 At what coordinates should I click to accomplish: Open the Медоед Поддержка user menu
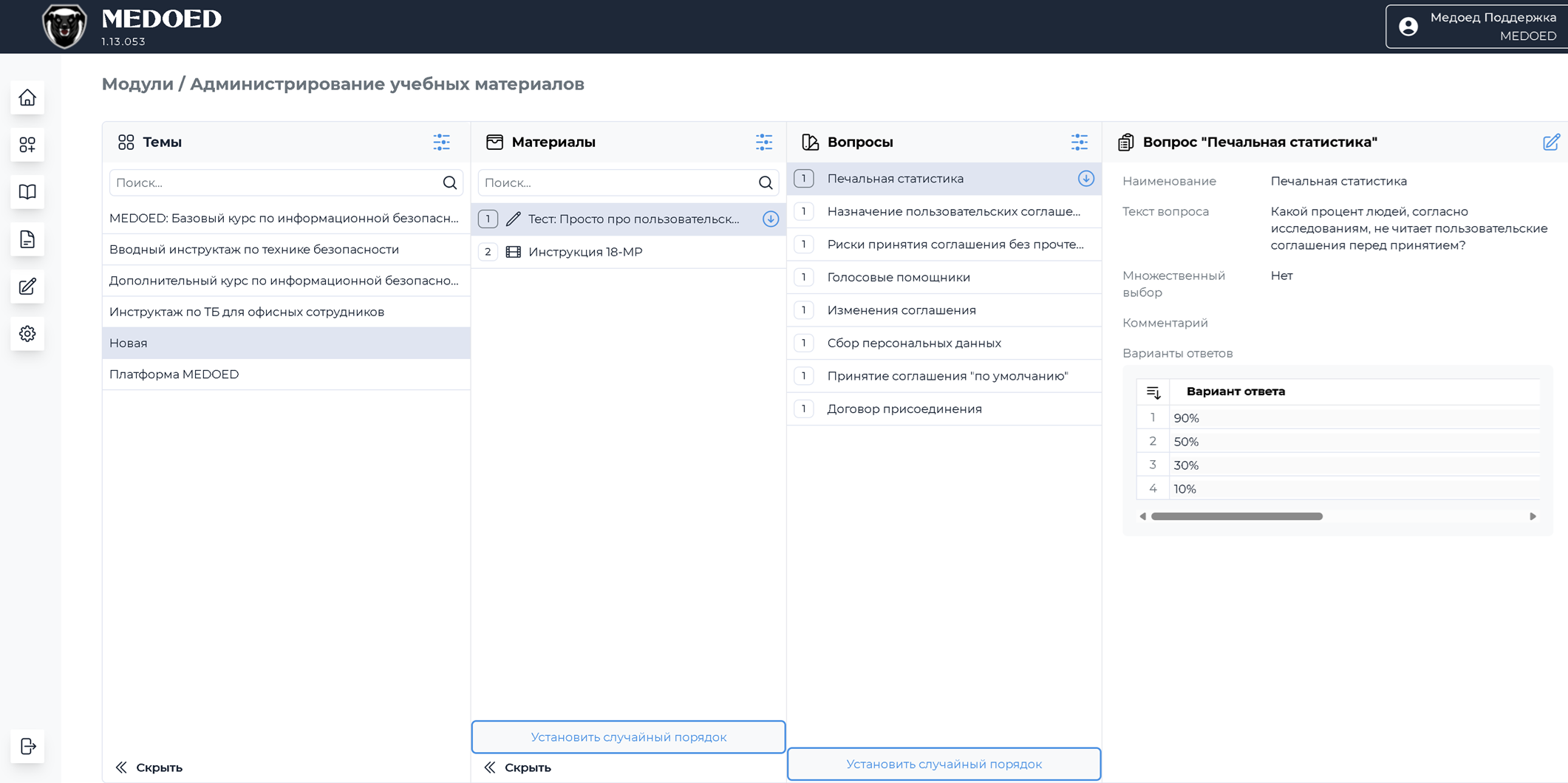coord(1476,27)
